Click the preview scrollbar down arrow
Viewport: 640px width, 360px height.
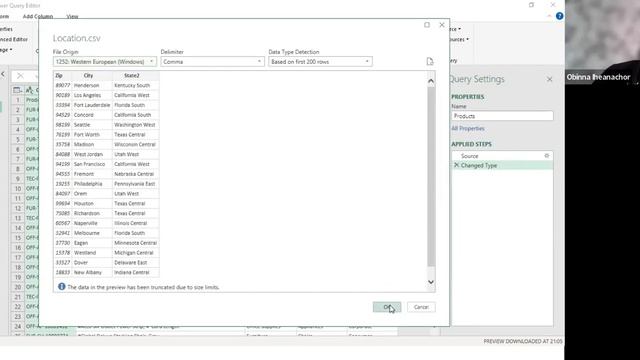pos(431,282)
